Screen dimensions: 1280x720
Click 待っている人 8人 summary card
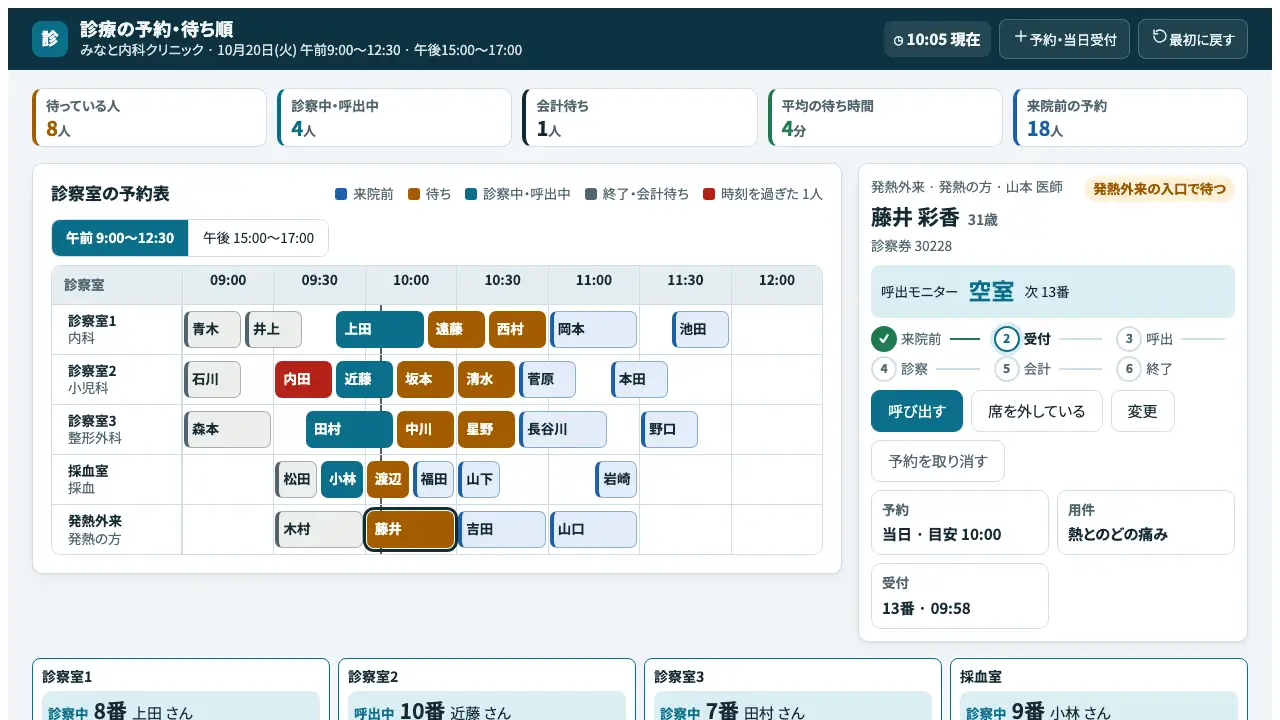coord(149,118)
